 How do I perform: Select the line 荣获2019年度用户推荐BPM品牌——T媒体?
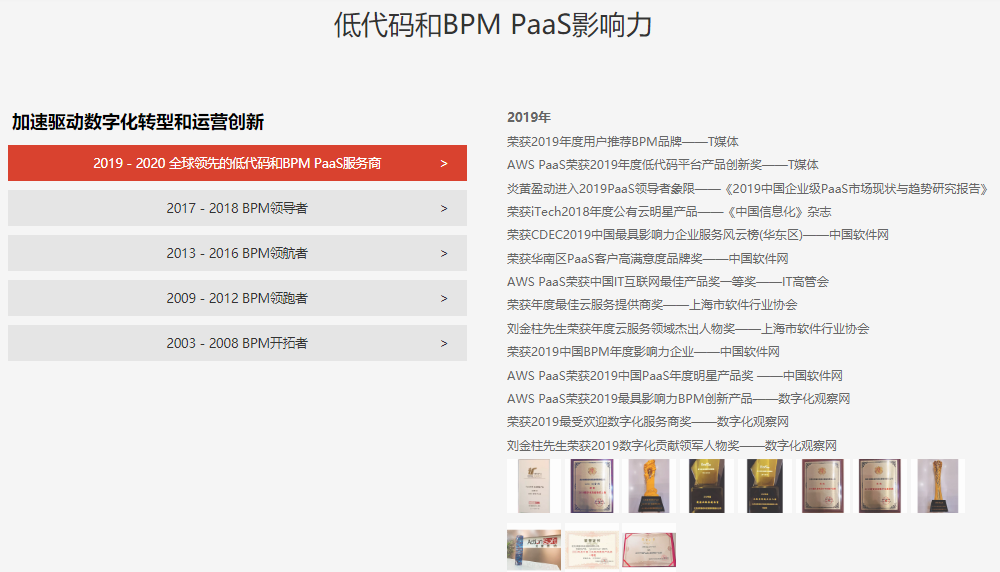[x=622, y=142]
